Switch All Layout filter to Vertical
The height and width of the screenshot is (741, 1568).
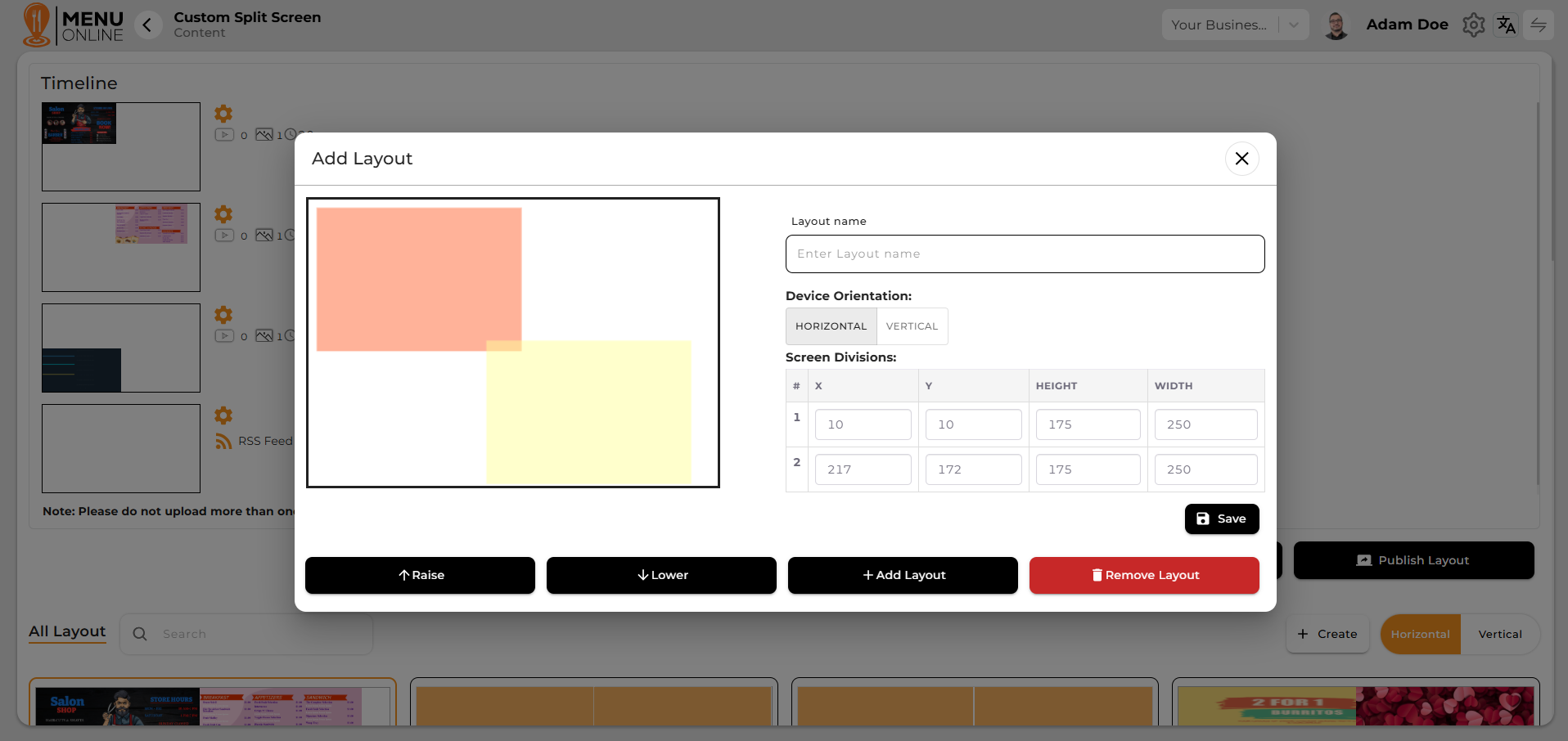(1499, 635)
